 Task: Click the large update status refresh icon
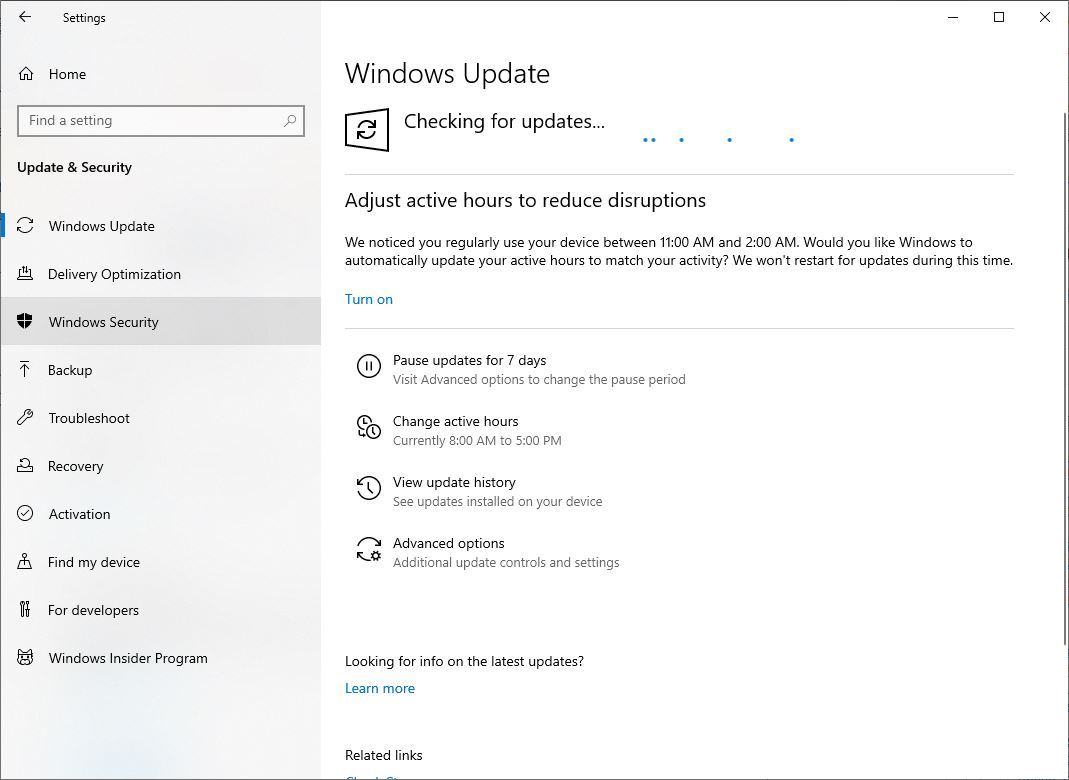[367, 130]
